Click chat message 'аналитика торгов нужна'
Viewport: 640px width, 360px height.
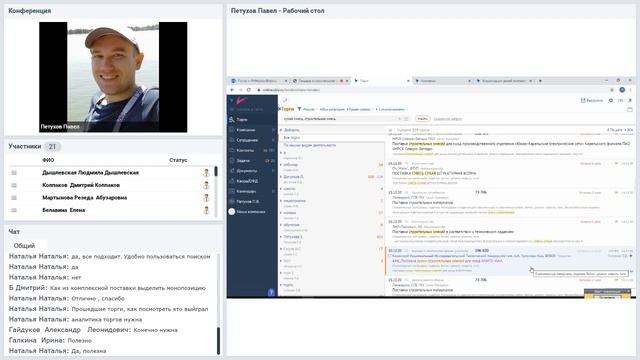tap(107, 320)
